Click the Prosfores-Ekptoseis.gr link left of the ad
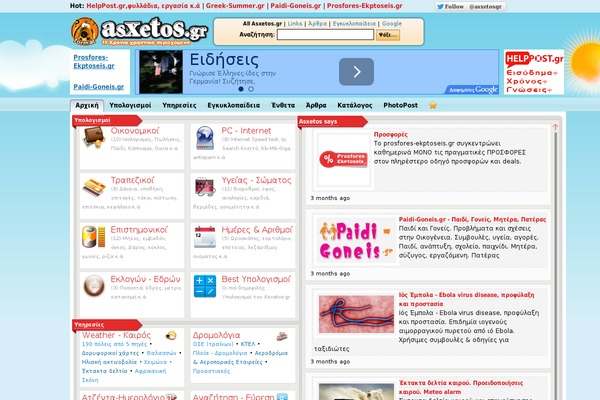 click(94, 61)
